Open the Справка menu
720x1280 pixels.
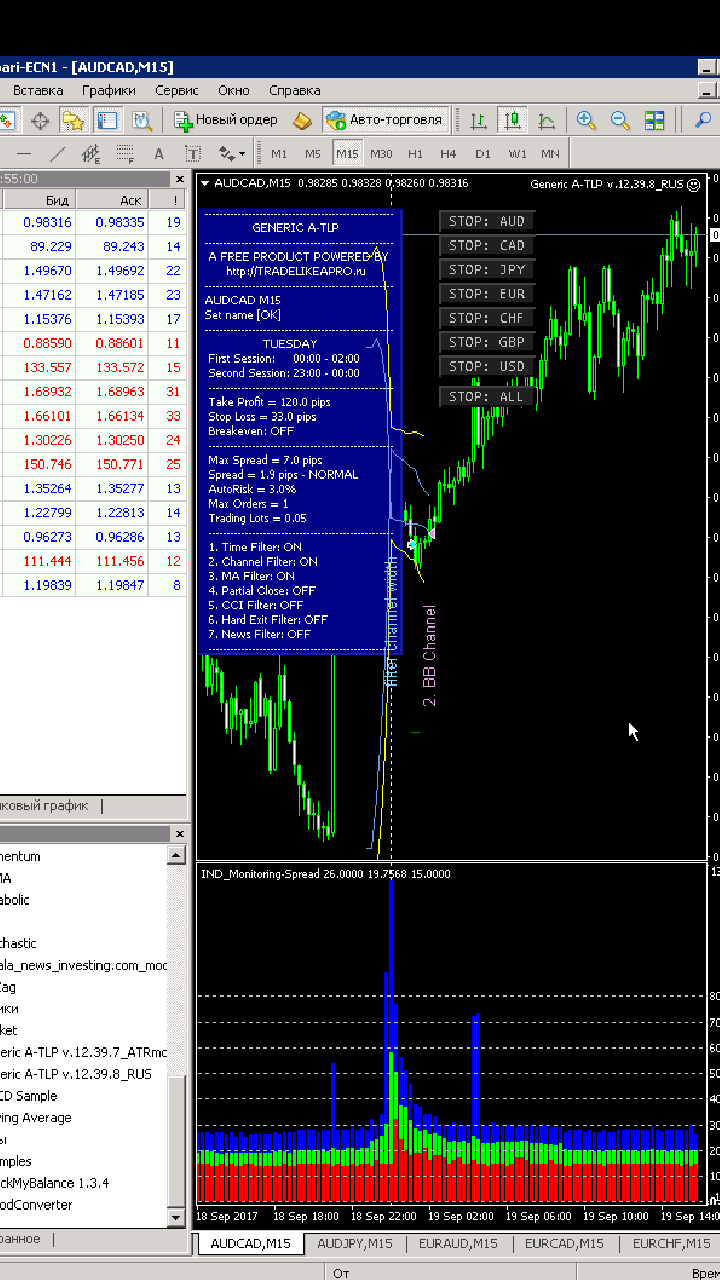(x=295, y=90)
